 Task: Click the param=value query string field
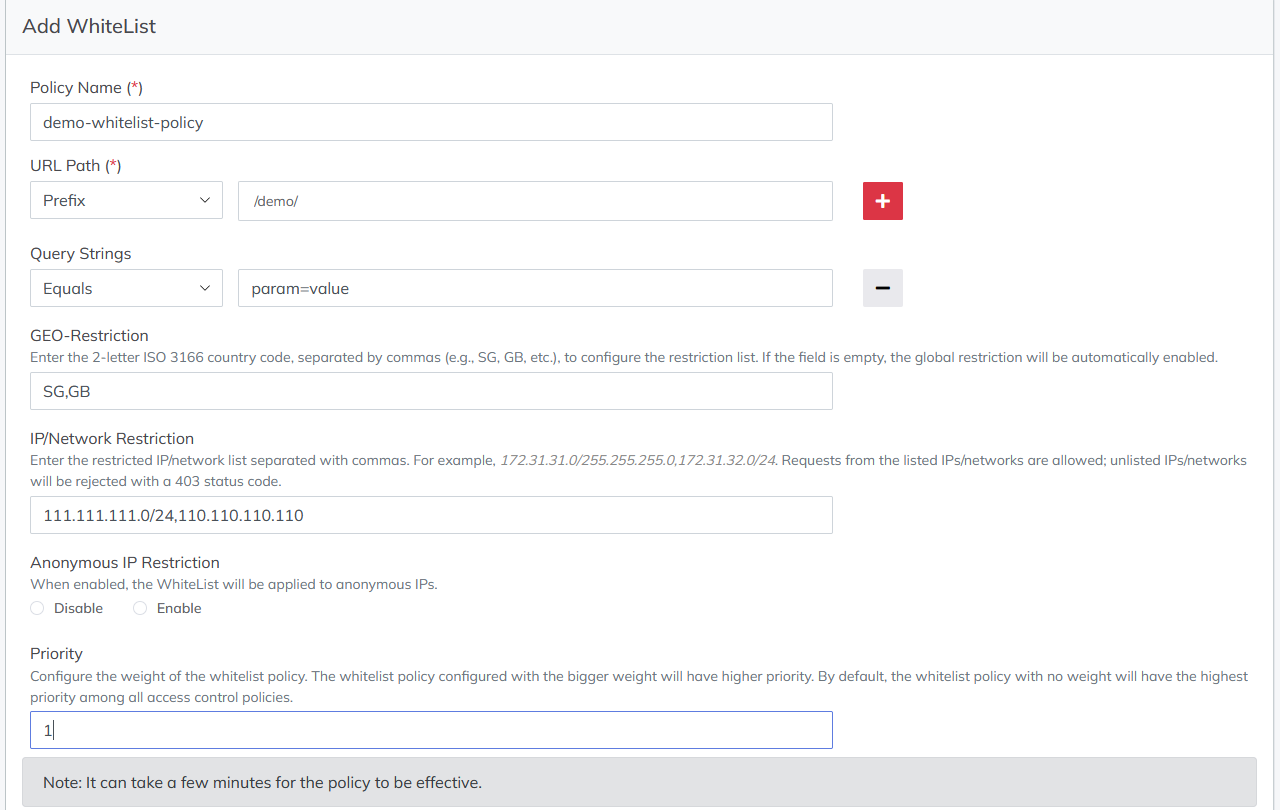click(x=535, y=288)
